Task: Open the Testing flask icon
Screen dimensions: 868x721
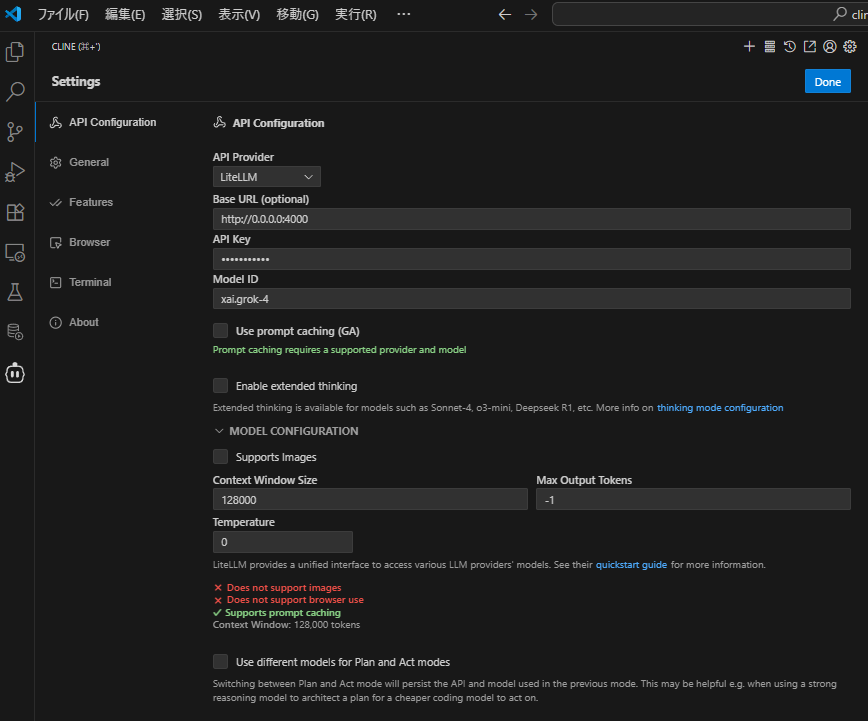Action: click(x=15, y=292)
